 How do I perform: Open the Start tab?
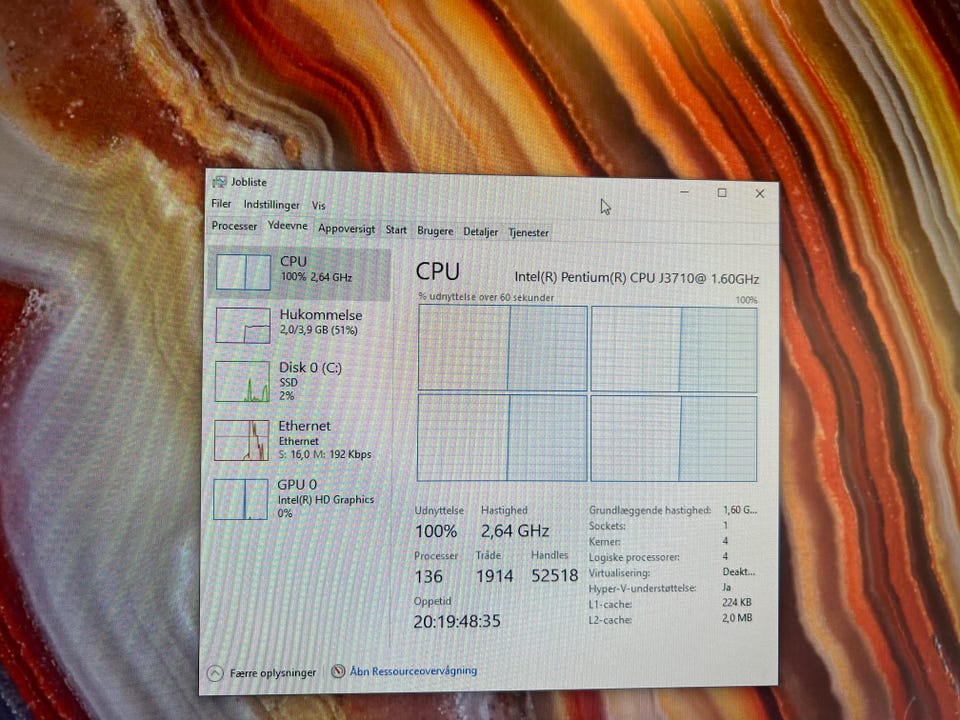(x=396, y=230)
